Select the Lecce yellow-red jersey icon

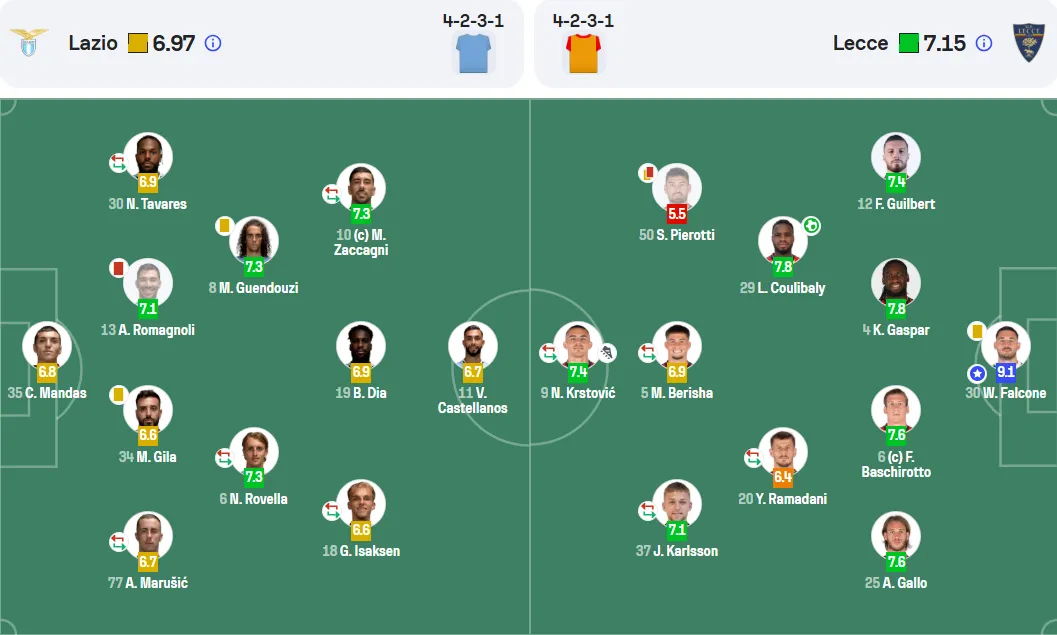584,53
